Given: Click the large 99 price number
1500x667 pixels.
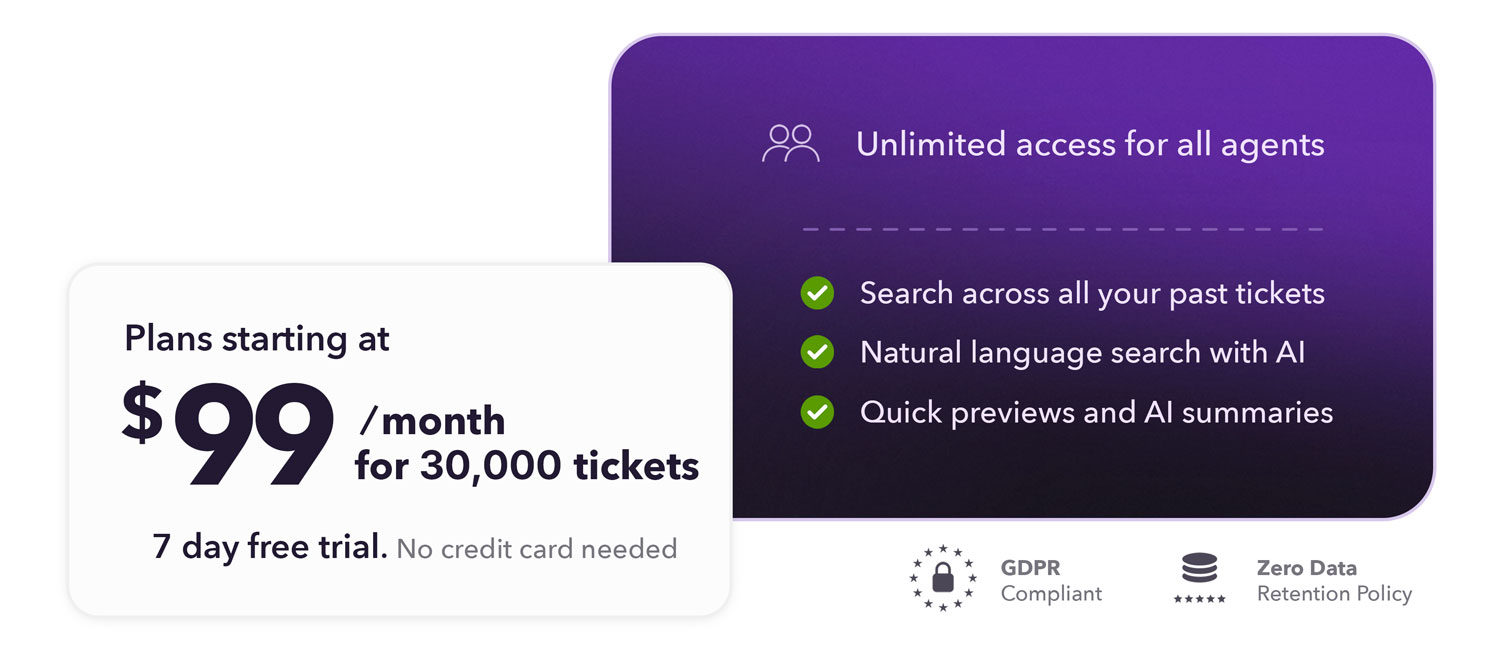Looking at the screenshot, I should pyautogui.click(x=254, y=434).
